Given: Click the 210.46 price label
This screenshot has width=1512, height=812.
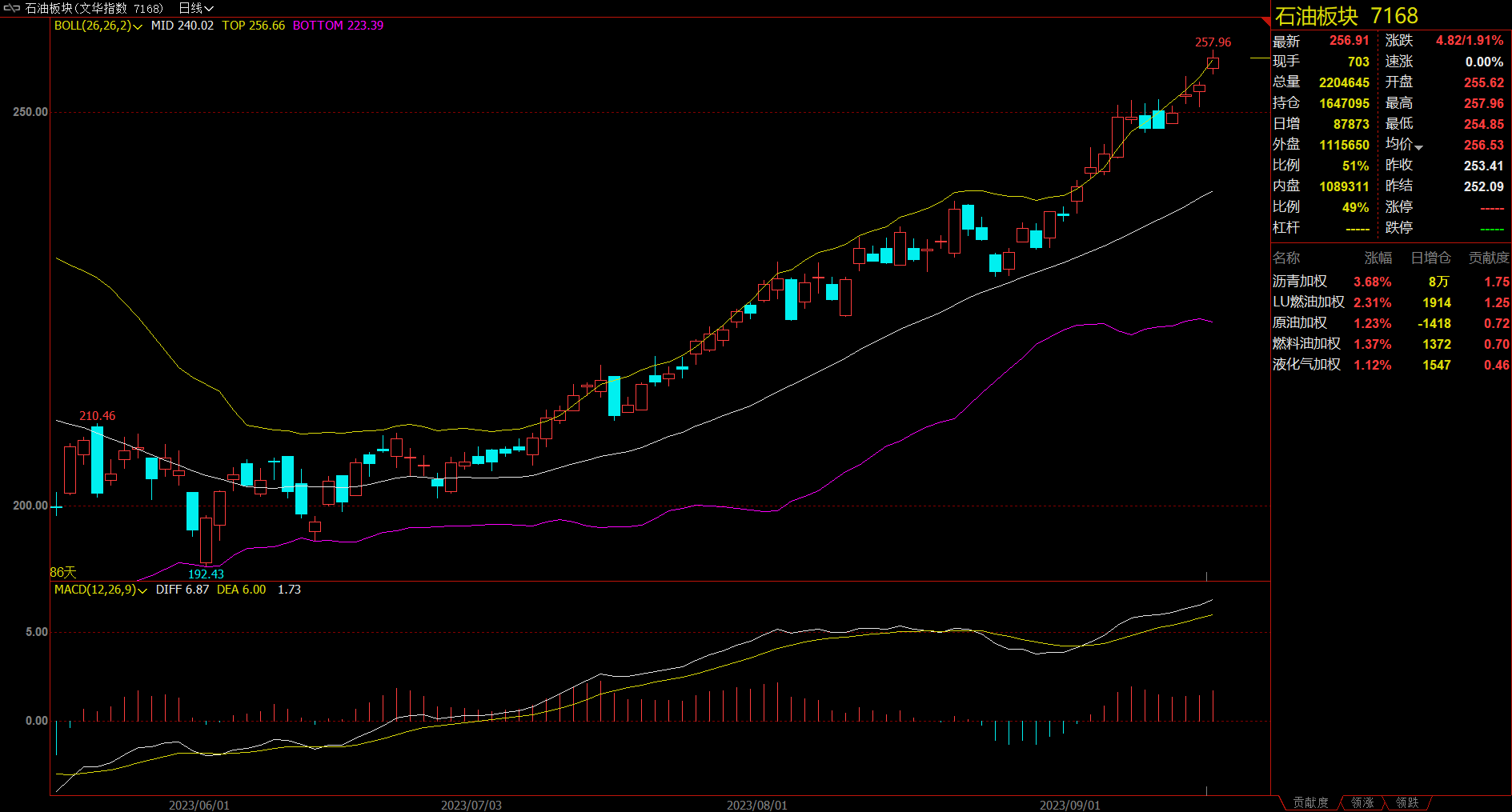Looking at the screenshot, I should pos(97,416).
